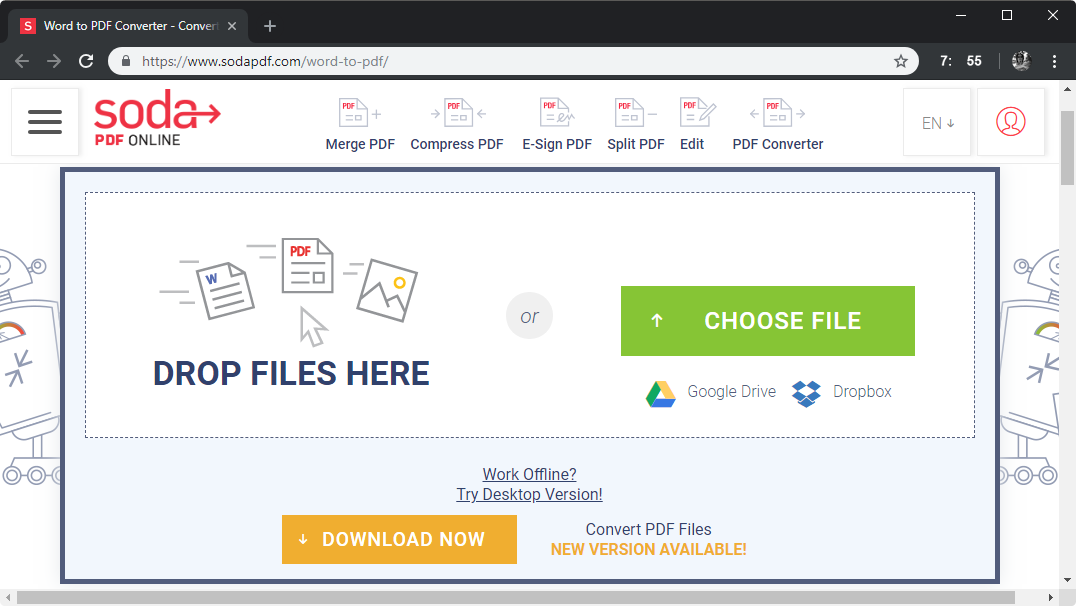Viewport: 1076px width, 606px height.
Task: Open a new browser tab
Action: [x=269, y=26]
